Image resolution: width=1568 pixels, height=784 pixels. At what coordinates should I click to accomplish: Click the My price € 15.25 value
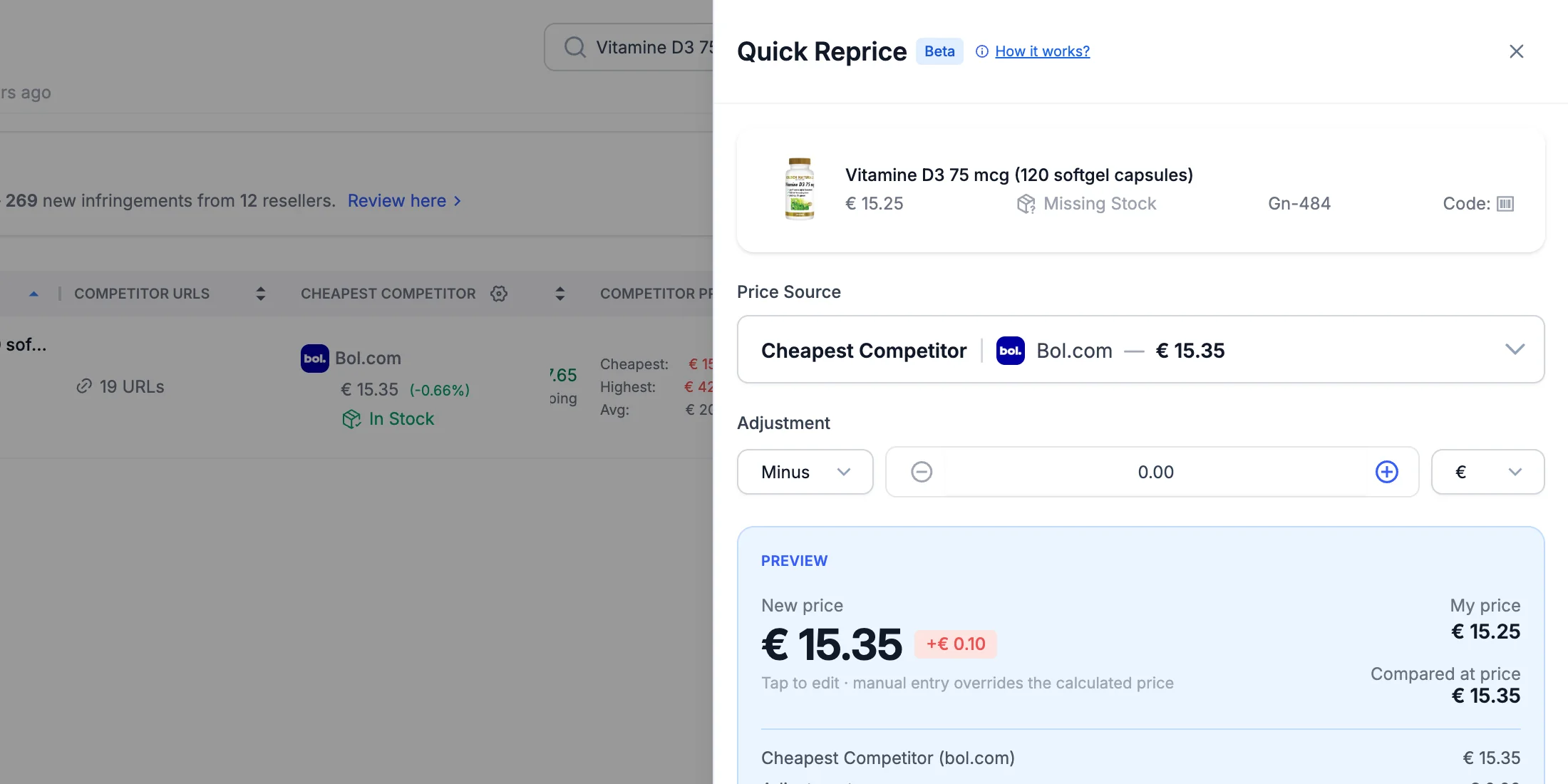(x=1486, y=631)
